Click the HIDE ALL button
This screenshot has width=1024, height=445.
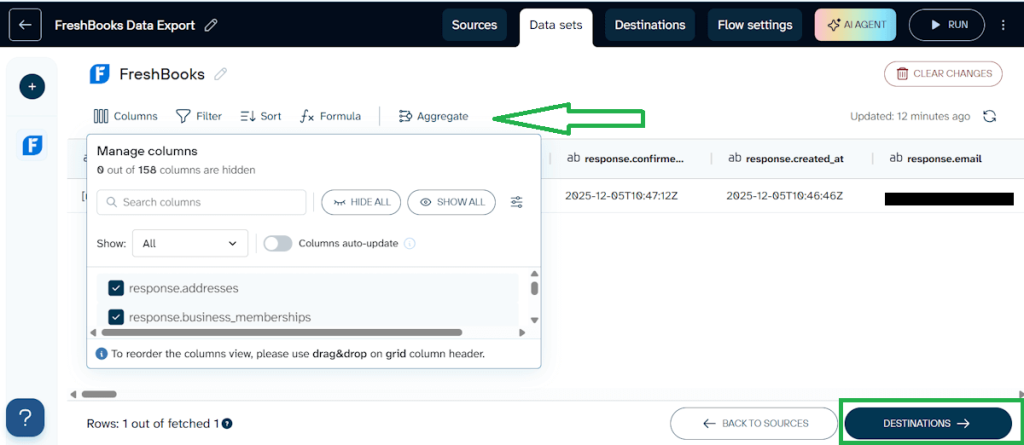[x=361, y=202]
